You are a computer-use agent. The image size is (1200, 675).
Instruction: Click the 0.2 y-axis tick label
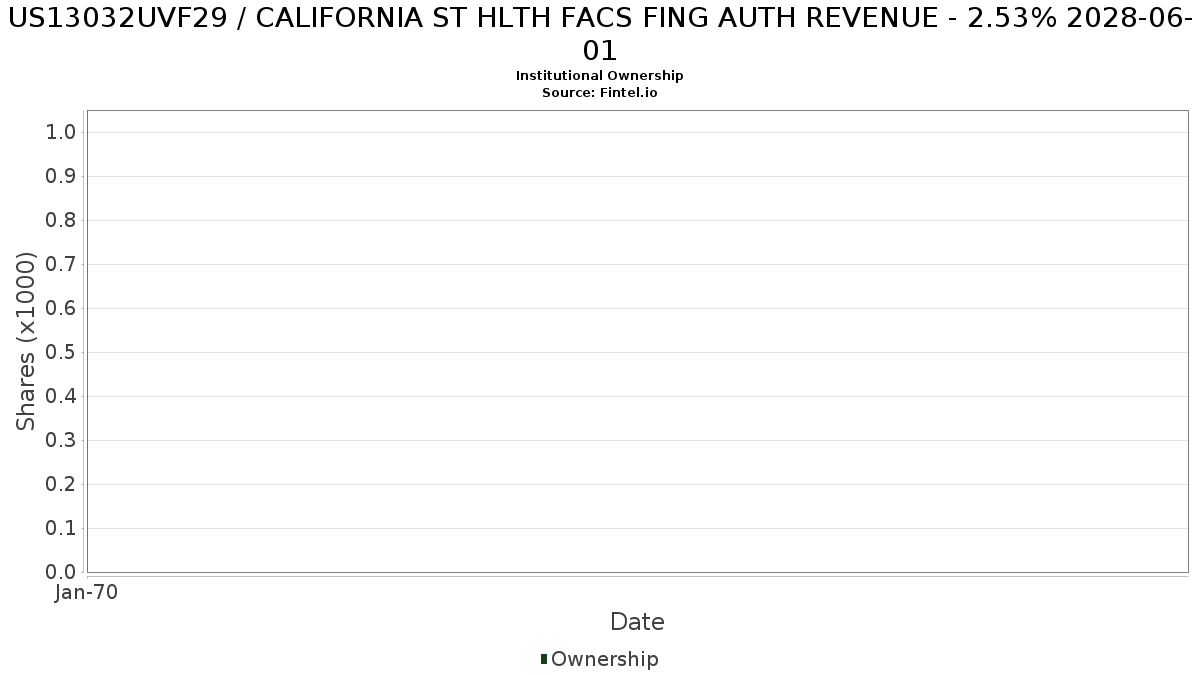click(61, 485)
